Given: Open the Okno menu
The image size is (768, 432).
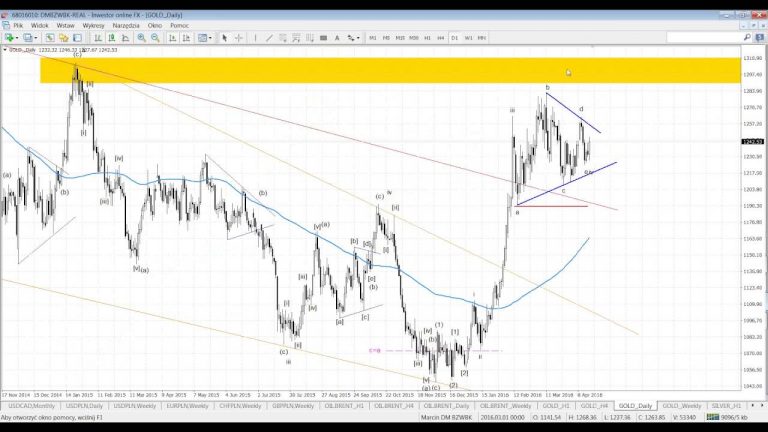Looking at the screenshot, I should [x=155, y=25].
